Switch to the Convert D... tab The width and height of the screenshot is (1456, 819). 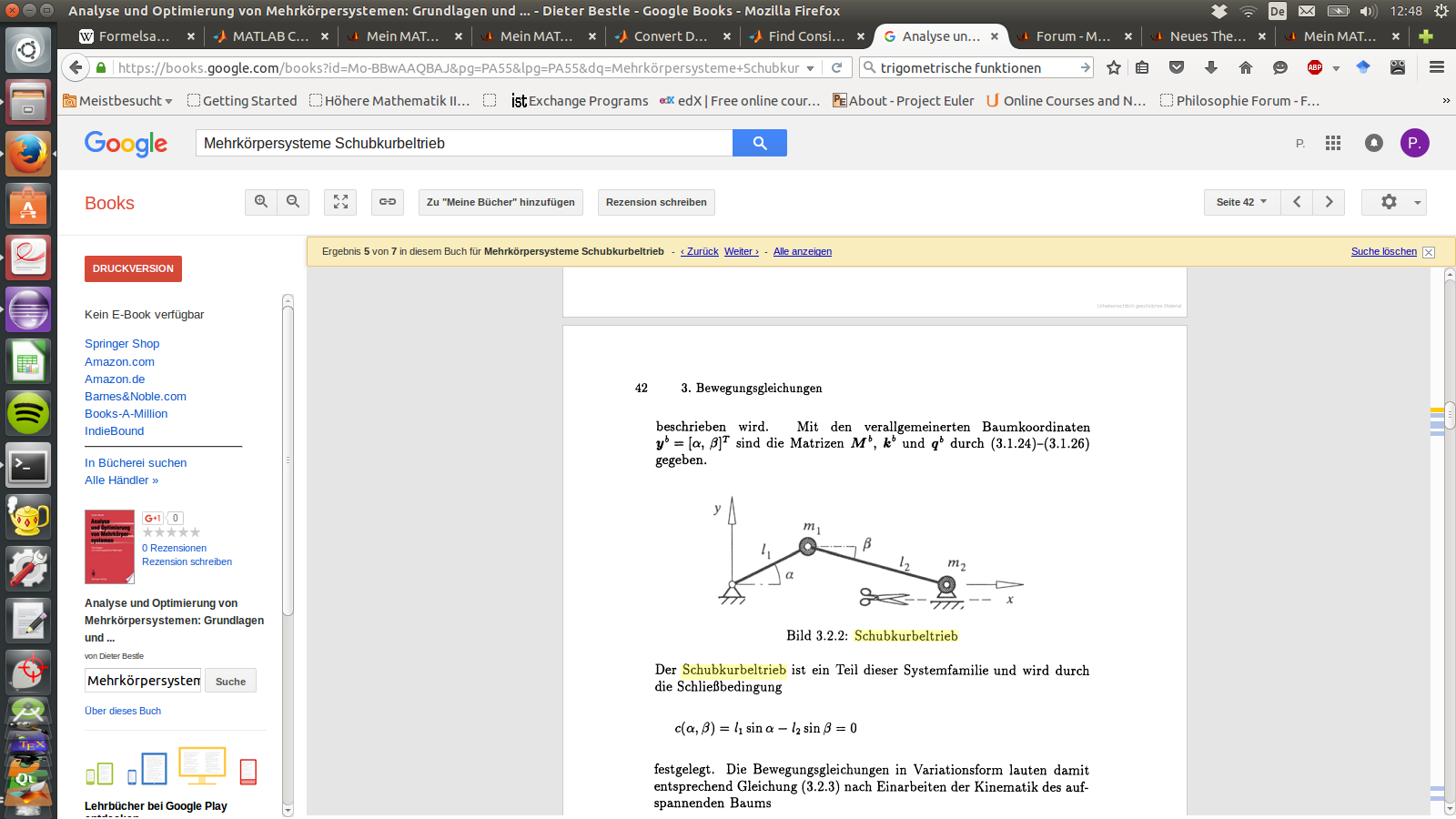671,36
